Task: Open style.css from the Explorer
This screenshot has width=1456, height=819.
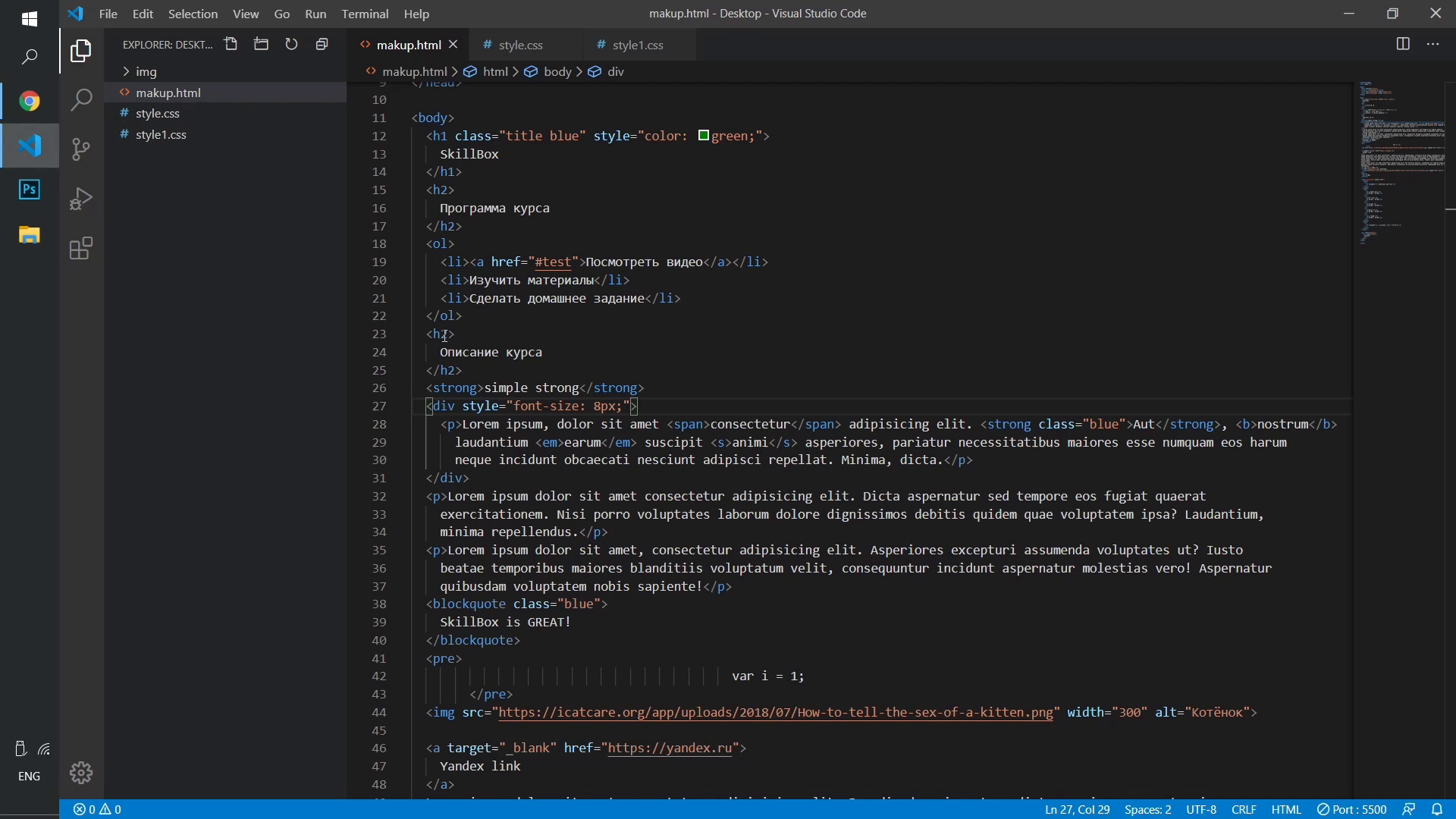Action: 158,114
